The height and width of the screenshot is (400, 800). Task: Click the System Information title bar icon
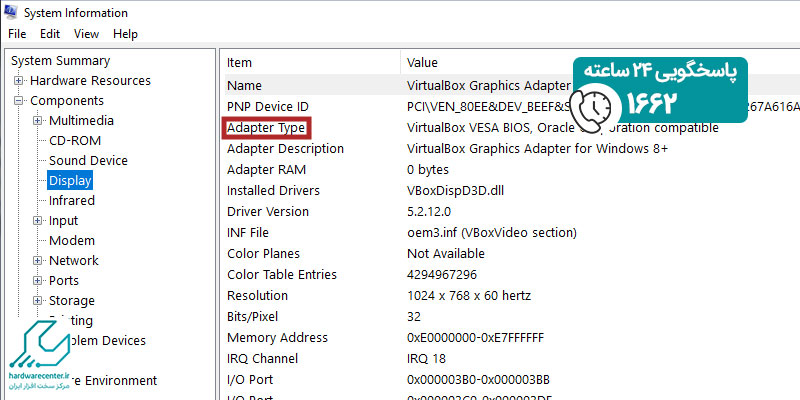pos(10,12)
